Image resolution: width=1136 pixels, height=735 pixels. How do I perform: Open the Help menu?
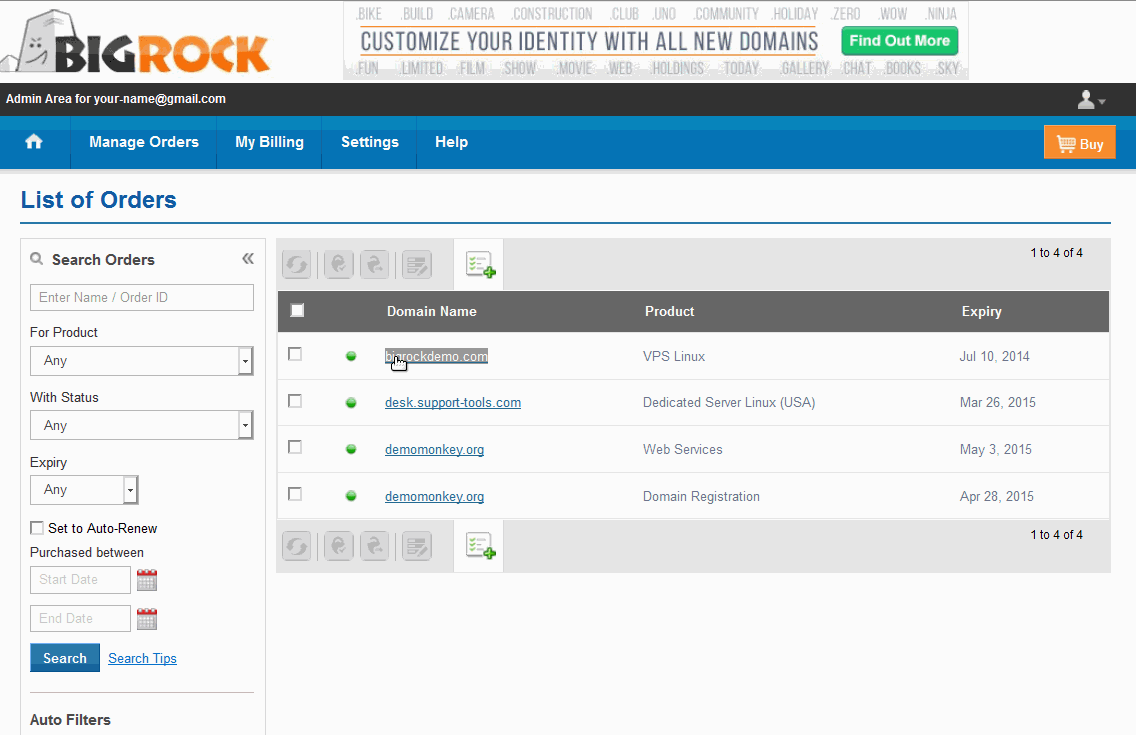tap(451, 142)
